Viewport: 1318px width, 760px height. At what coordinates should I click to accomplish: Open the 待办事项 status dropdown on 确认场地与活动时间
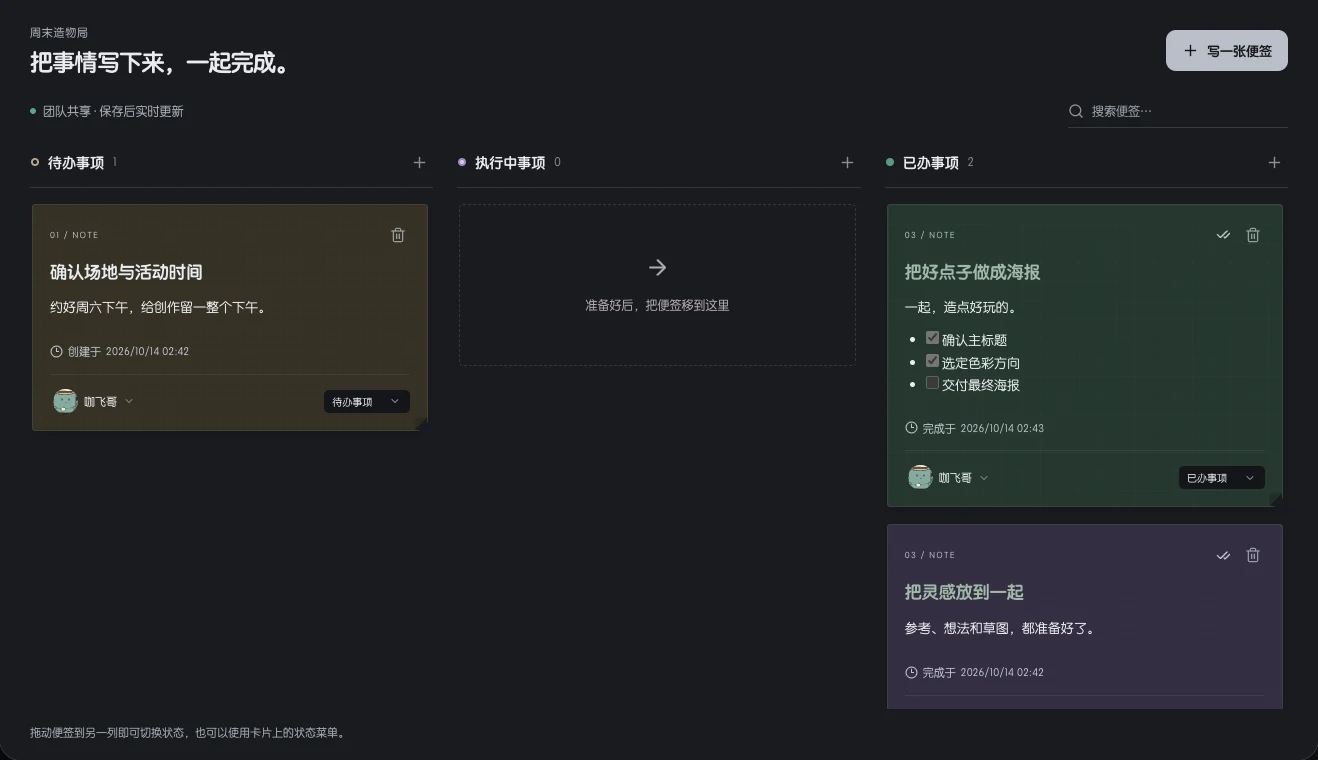coord(366,402)
